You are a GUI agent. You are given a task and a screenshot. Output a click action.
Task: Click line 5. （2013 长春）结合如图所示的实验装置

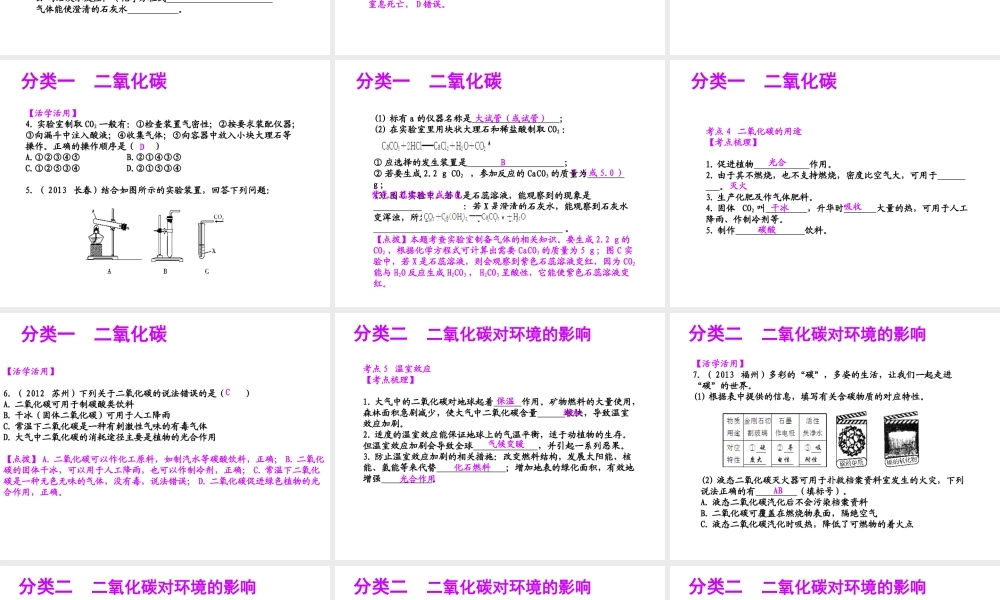147,190
